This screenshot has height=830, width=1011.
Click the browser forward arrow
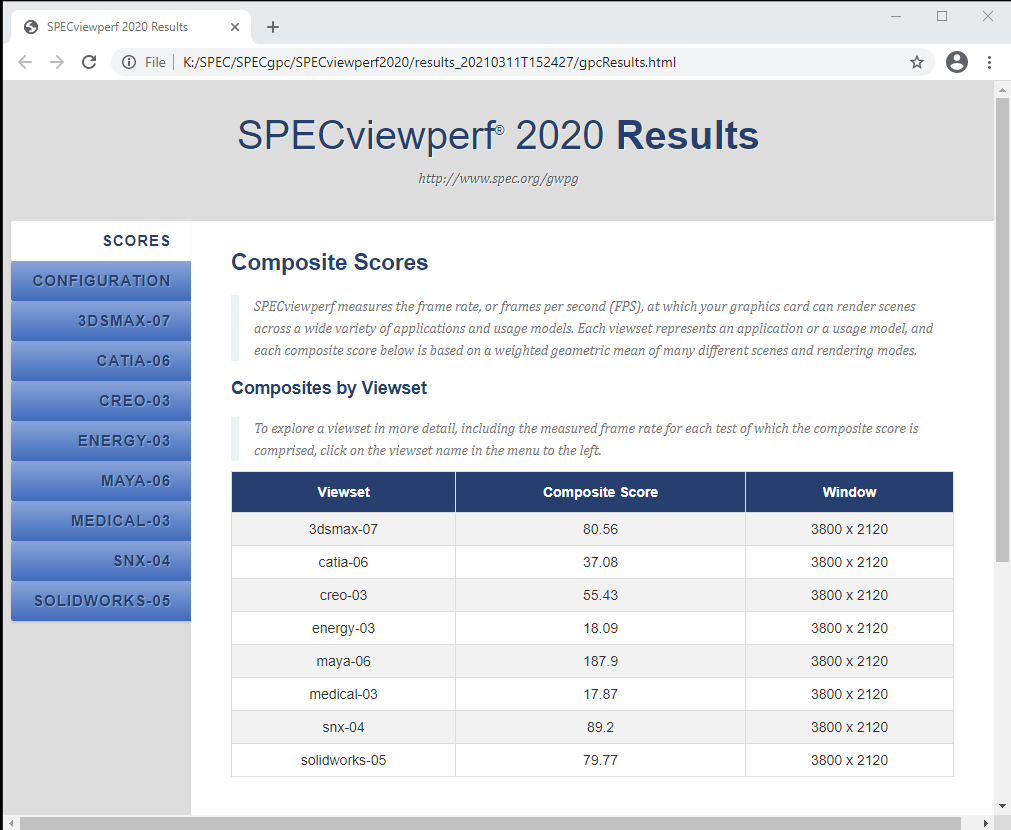(57, 62)
